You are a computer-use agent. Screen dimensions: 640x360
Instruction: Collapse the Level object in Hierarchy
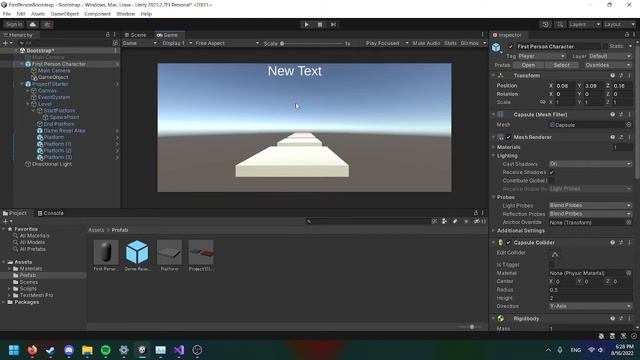28,104
